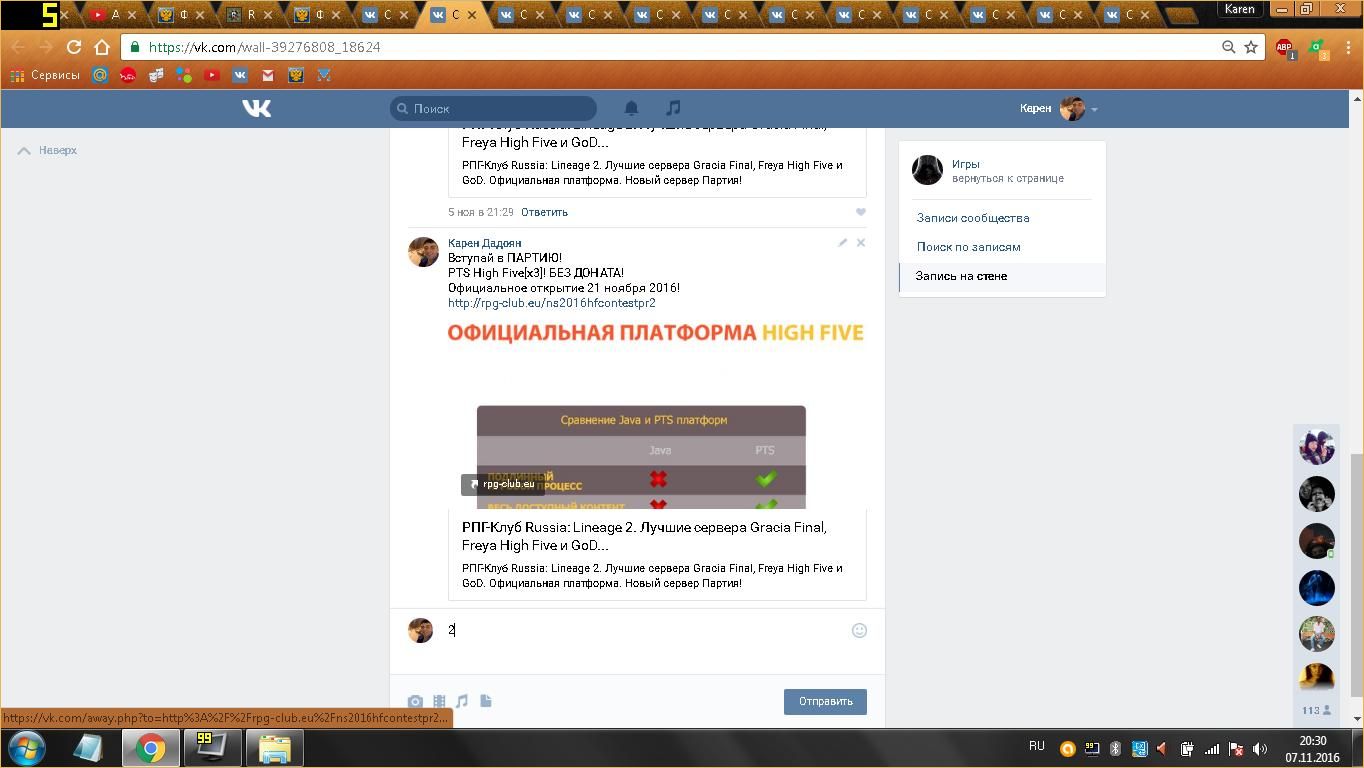Switch the RU keyboard language indicator
The height and width of the screenshot is (768, 1364).
pos(1037,746)
